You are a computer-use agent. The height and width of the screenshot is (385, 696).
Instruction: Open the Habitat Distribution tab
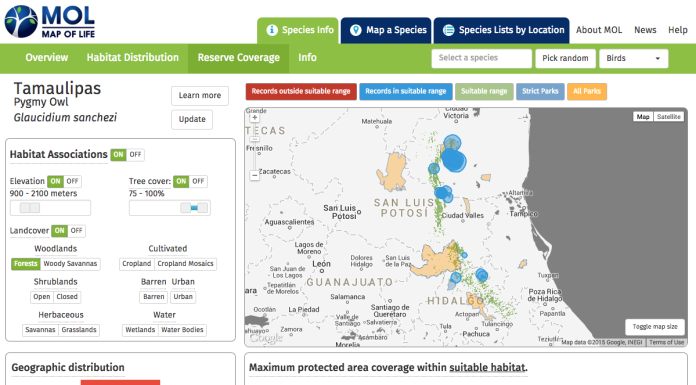pos(133,58)
